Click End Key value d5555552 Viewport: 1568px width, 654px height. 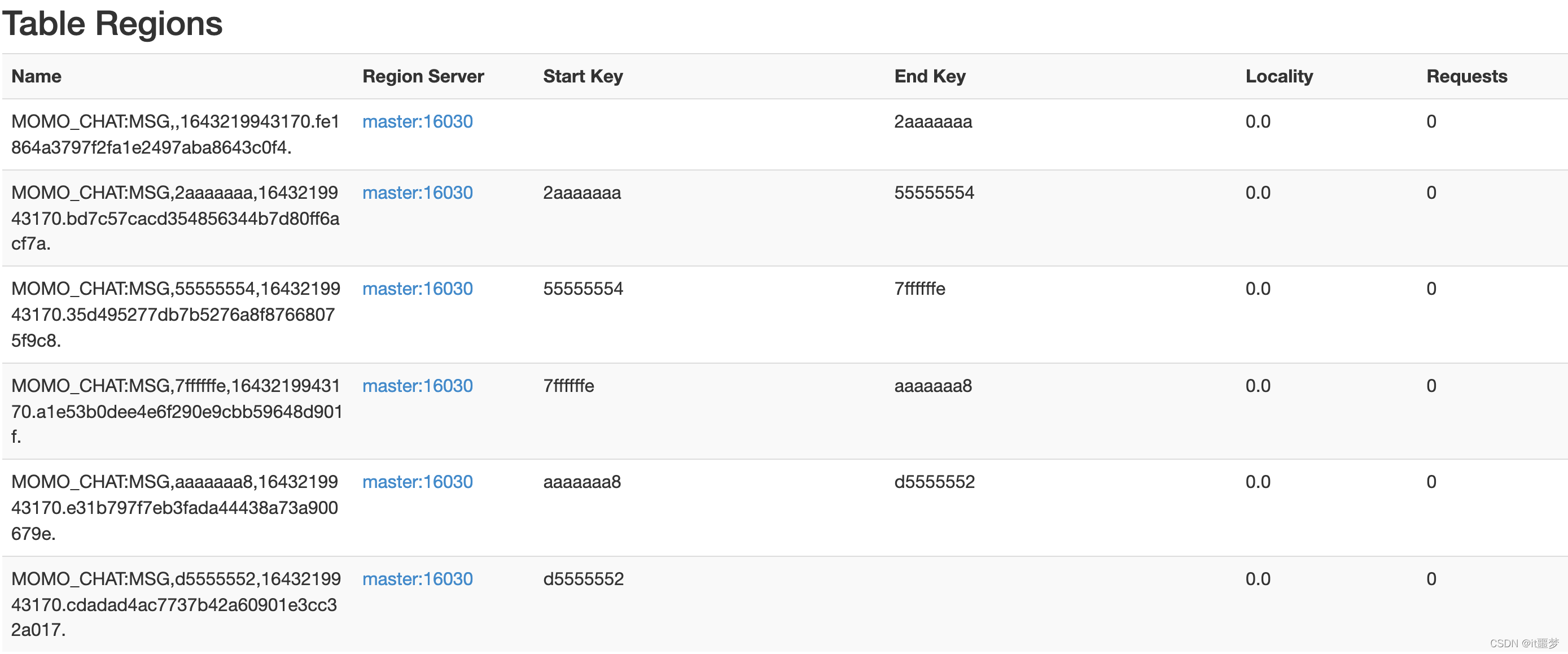pos(934,482)
